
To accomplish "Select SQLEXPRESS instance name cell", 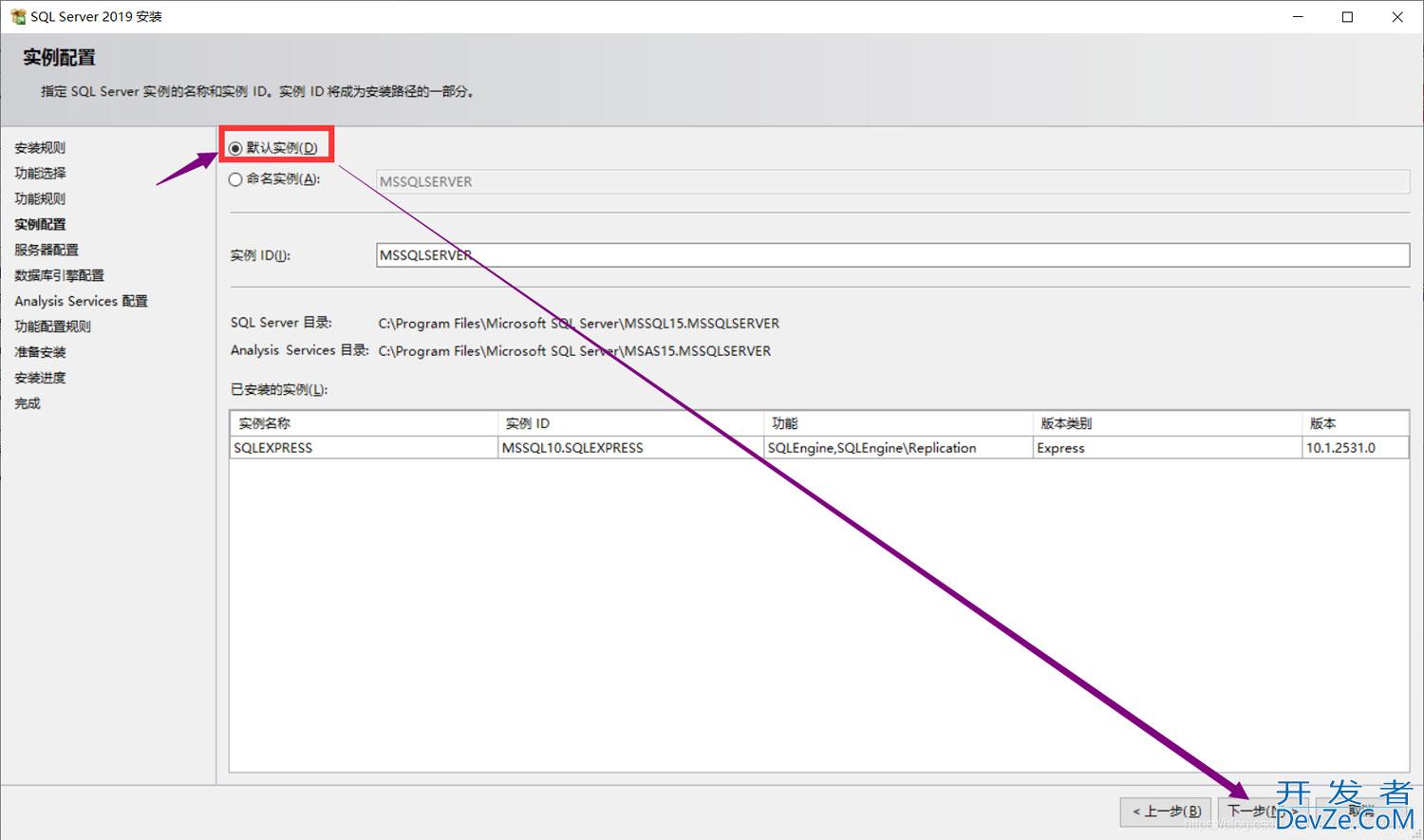I will pos(365,448).
